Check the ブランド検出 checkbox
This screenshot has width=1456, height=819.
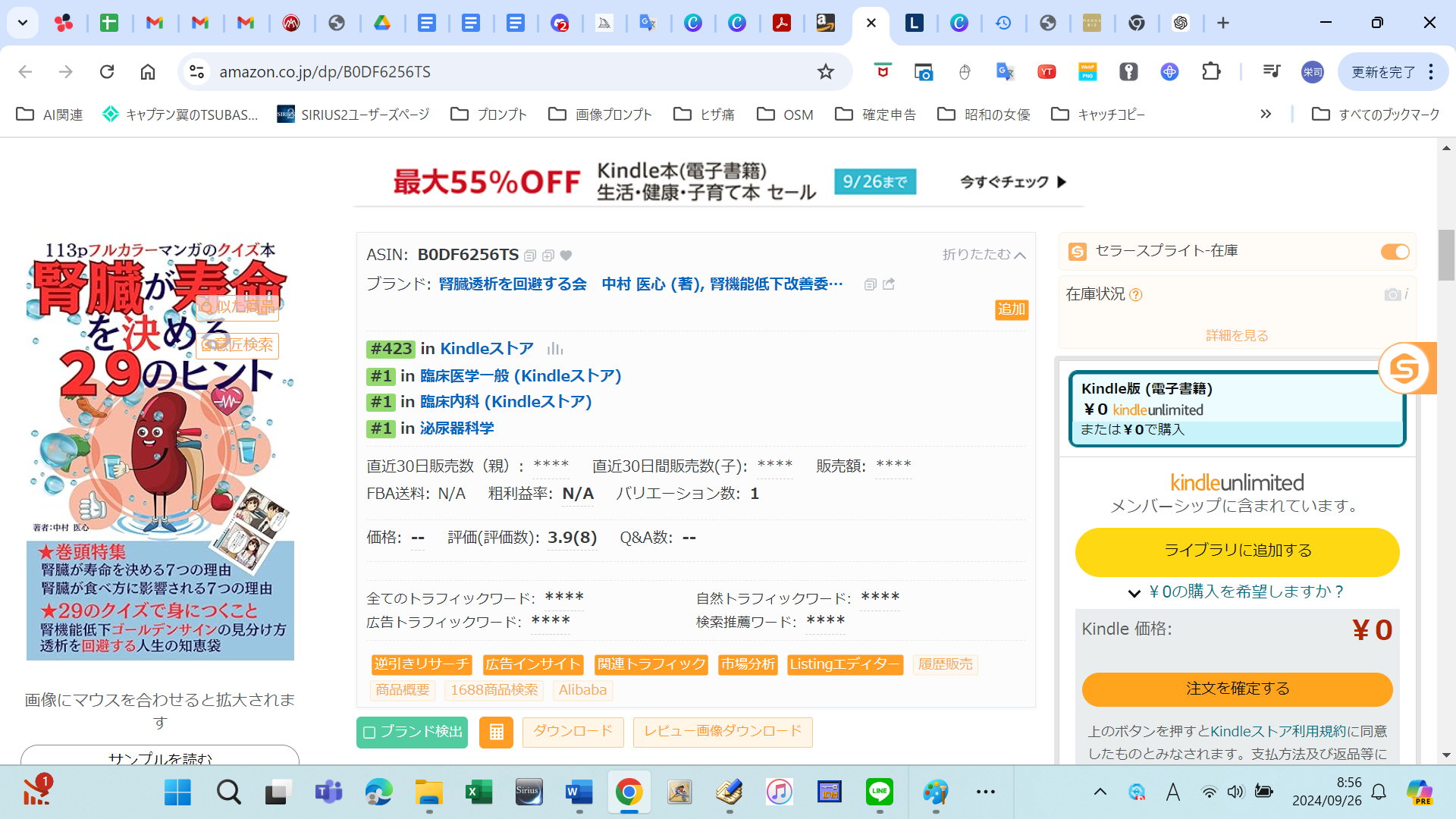click(369, 733)
